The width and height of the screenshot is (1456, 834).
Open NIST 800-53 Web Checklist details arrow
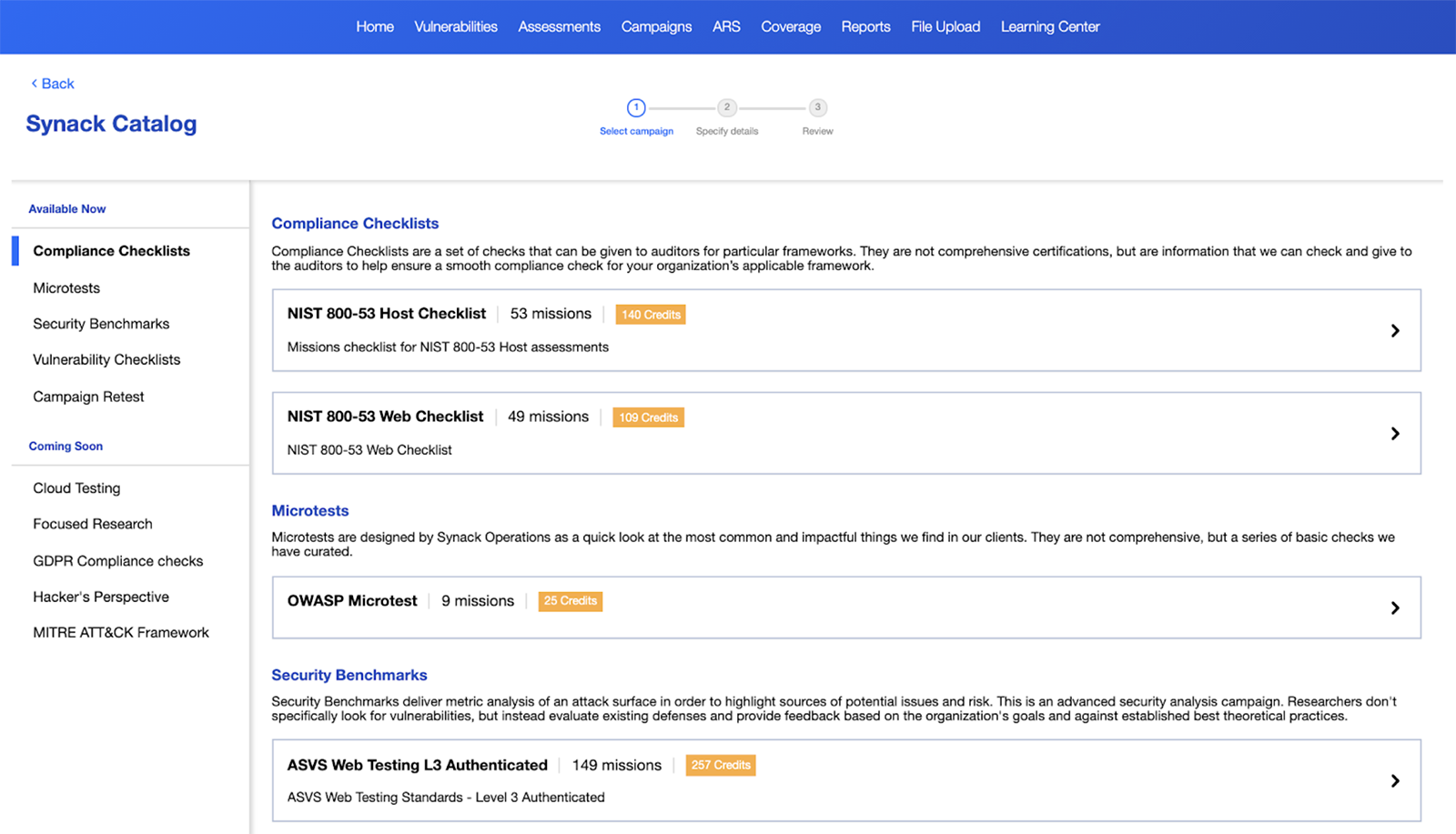click(1394, 434)
